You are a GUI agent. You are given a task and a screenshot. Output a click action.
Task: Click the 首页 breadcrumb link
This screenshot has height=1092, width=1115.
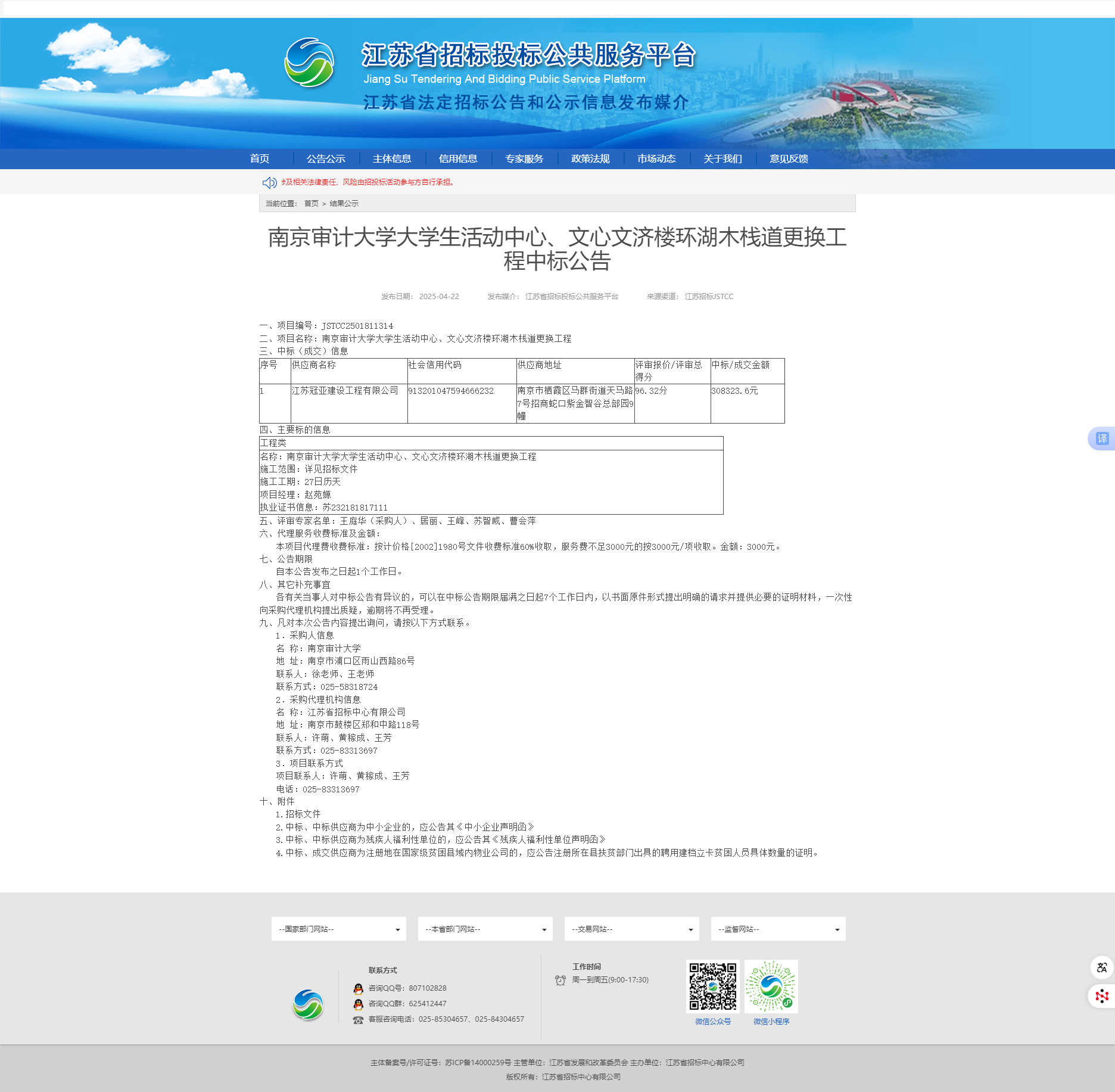coord(312,203)
